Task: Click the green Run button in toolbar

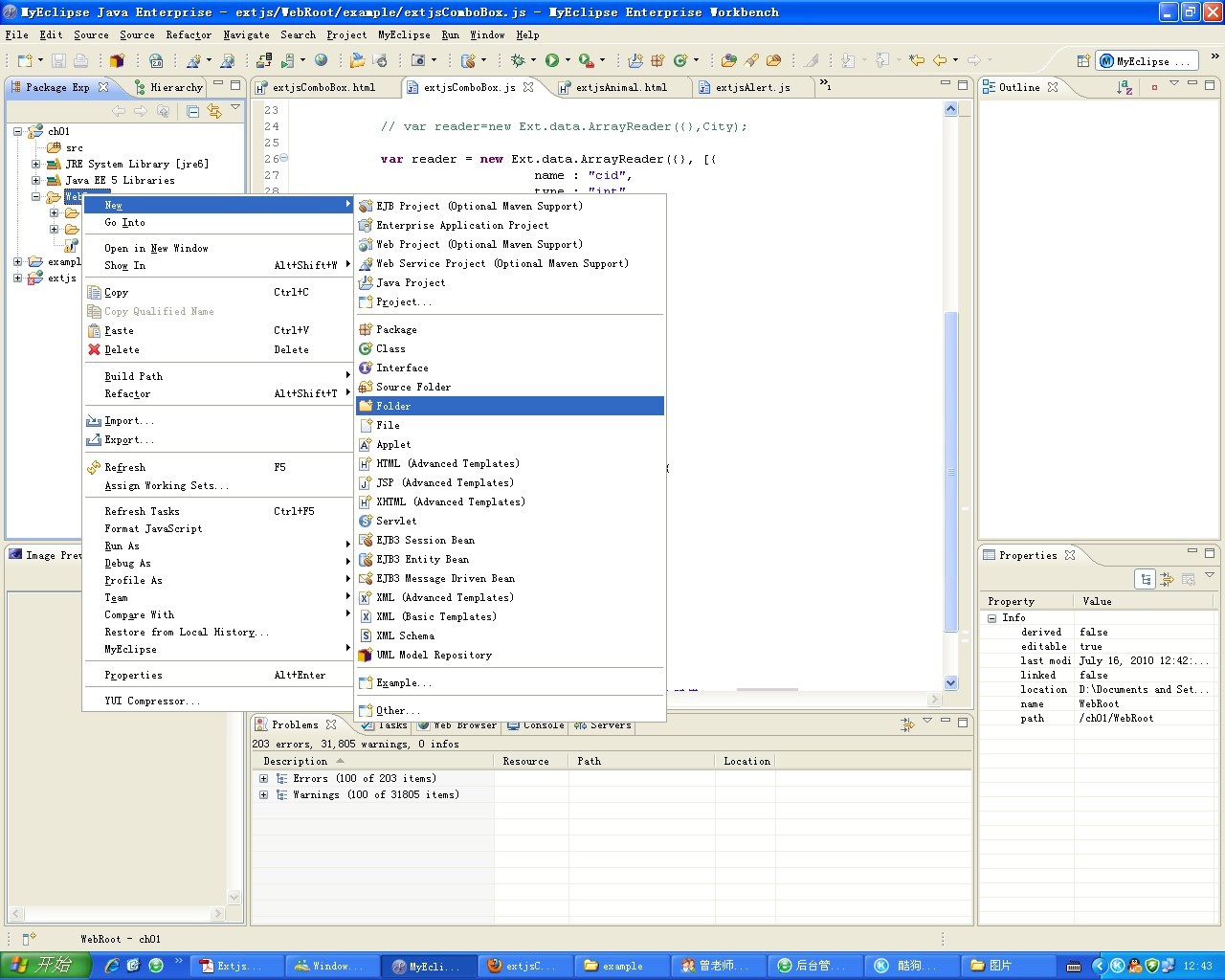Action: pyautogui.click(x=552, y=60)
